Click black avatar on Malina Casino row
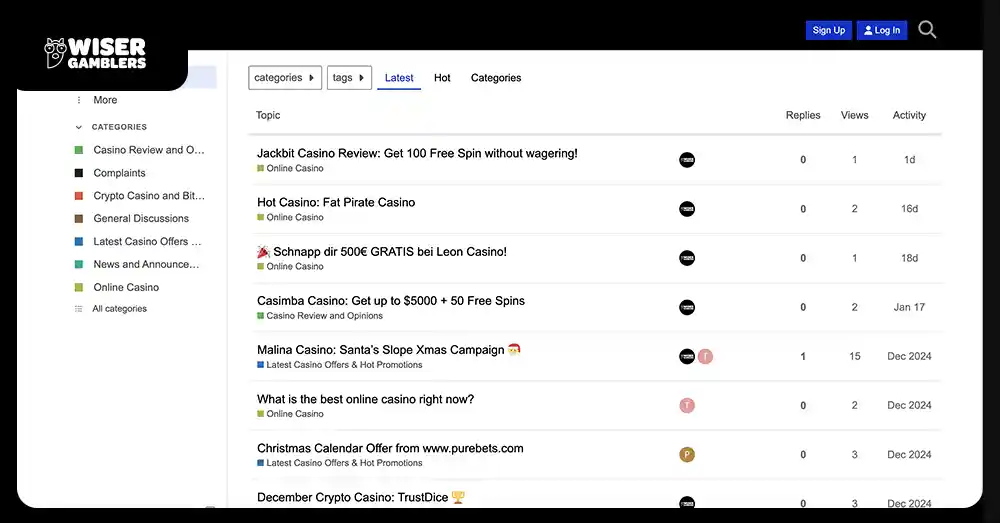The image size is (1000, 523). (x=687, y=356)
